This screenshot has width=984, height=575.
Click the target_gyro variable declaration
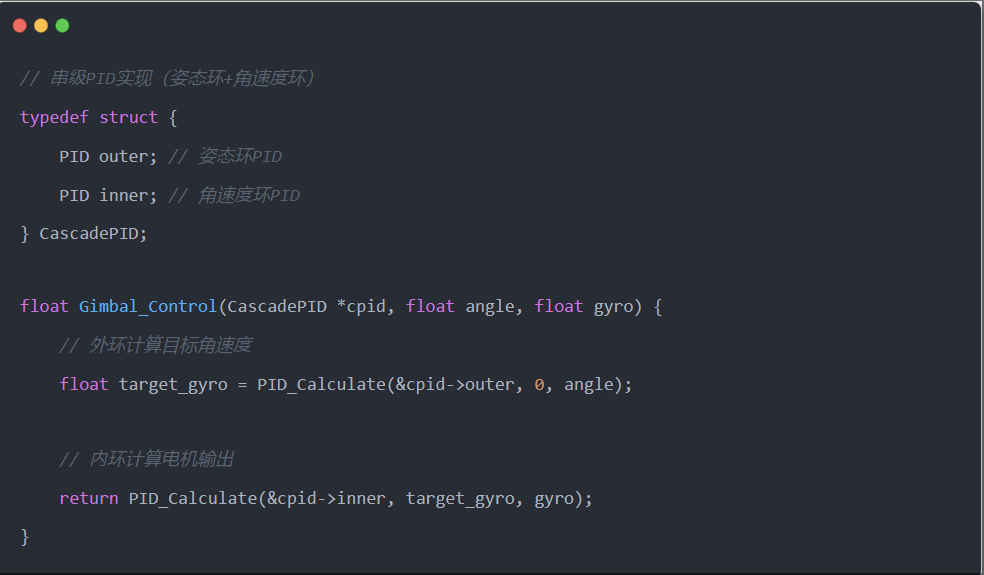click(173, 385)
